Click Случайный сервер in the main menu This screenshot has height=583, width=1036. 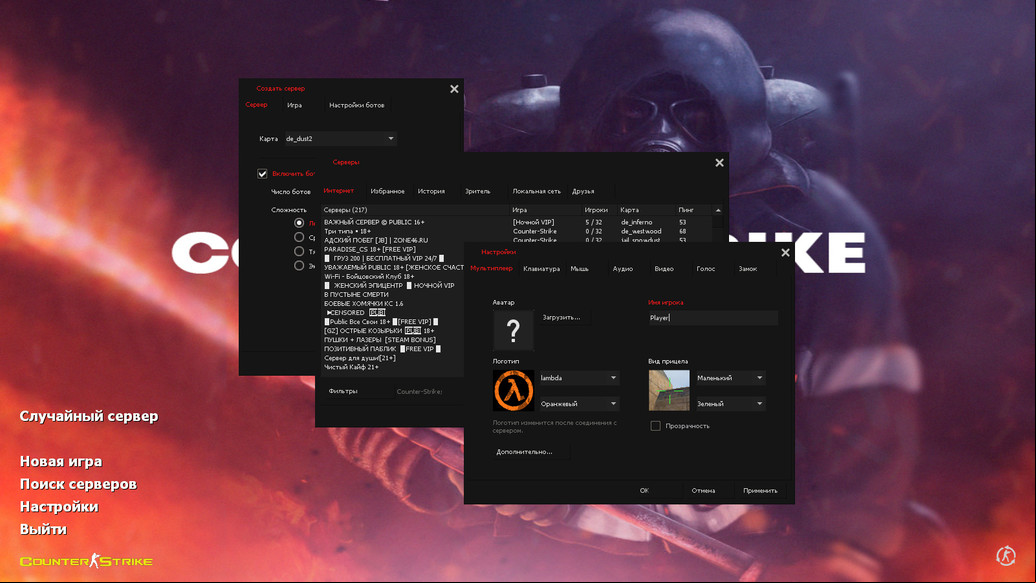89,416
